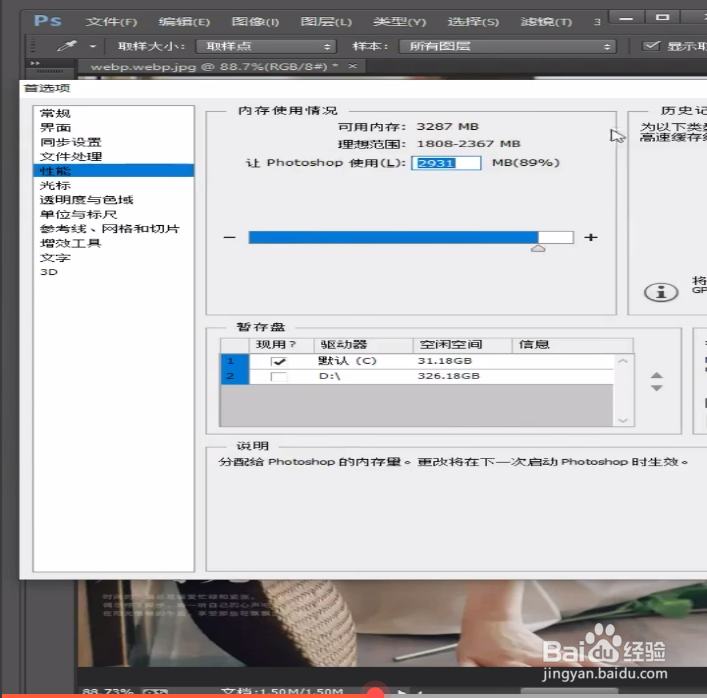707x698 pixels.
Task: Select 性能 in preferences list
Action: tap(114, 170)
